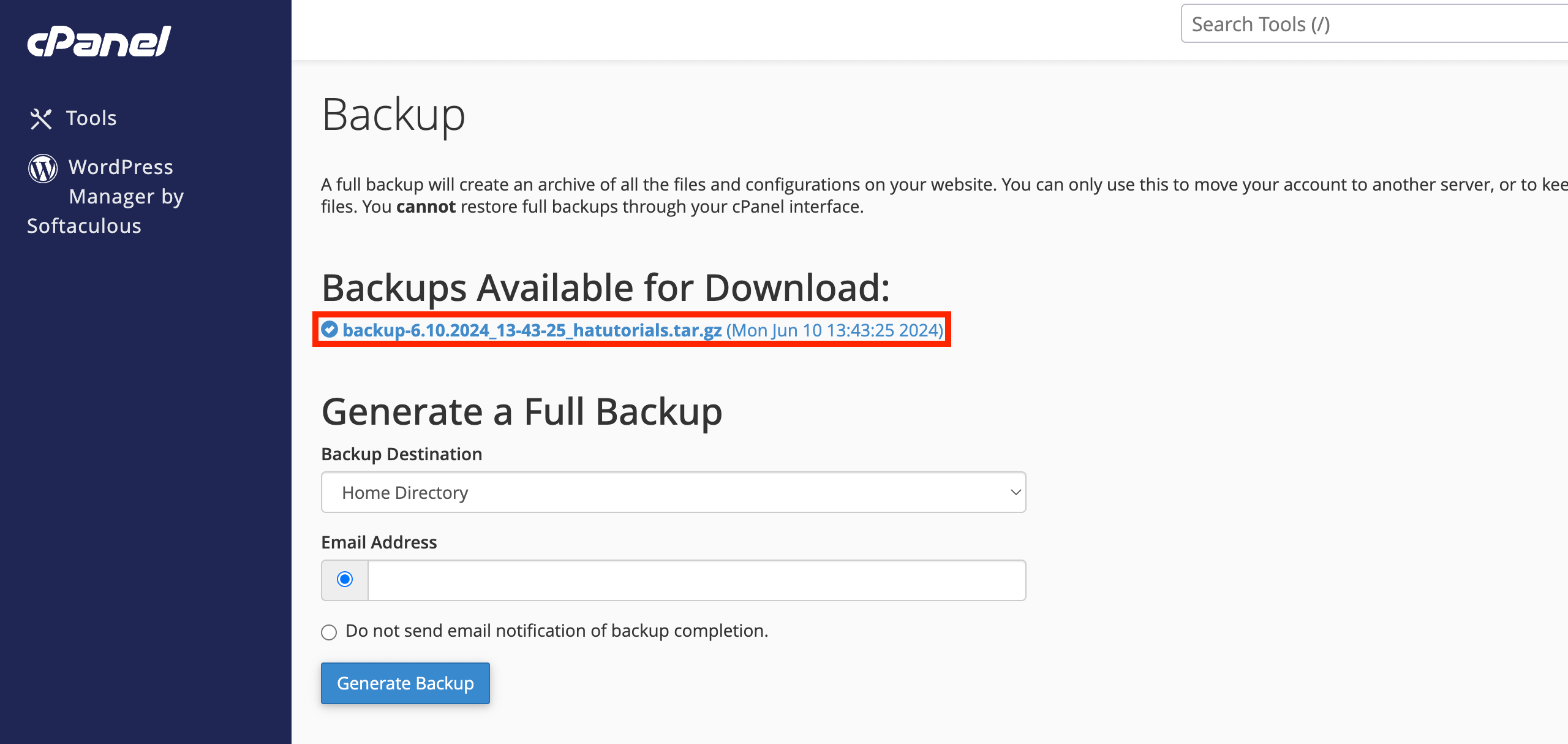Select the Home Directory backup destination dropdown
The height and width of the screenshot is (744, 1568).
(673, 492)
